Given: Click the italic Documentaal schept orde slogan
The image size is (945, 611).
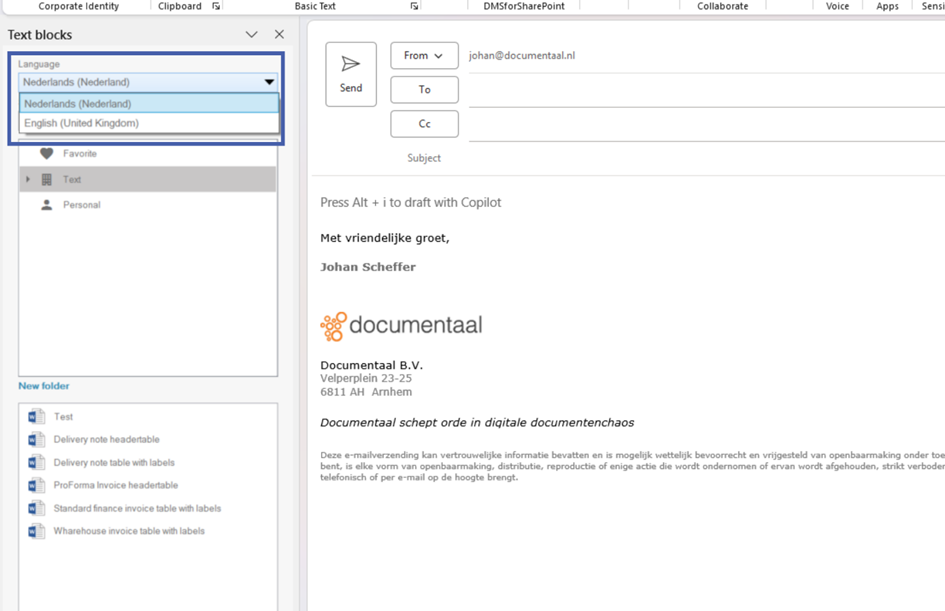Looking at the screenshot, I should [477, 422].
